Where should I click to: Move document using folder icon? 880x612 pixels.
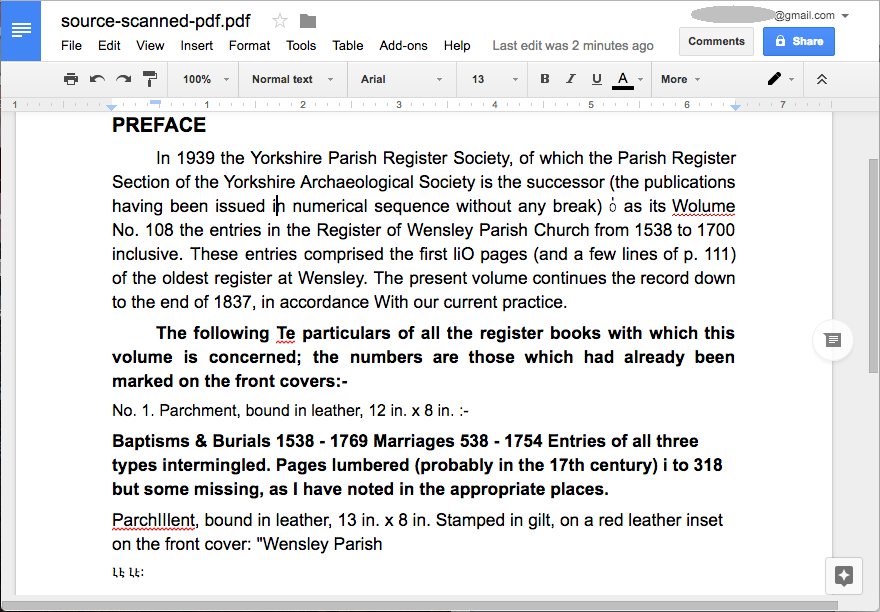point(308,21)
